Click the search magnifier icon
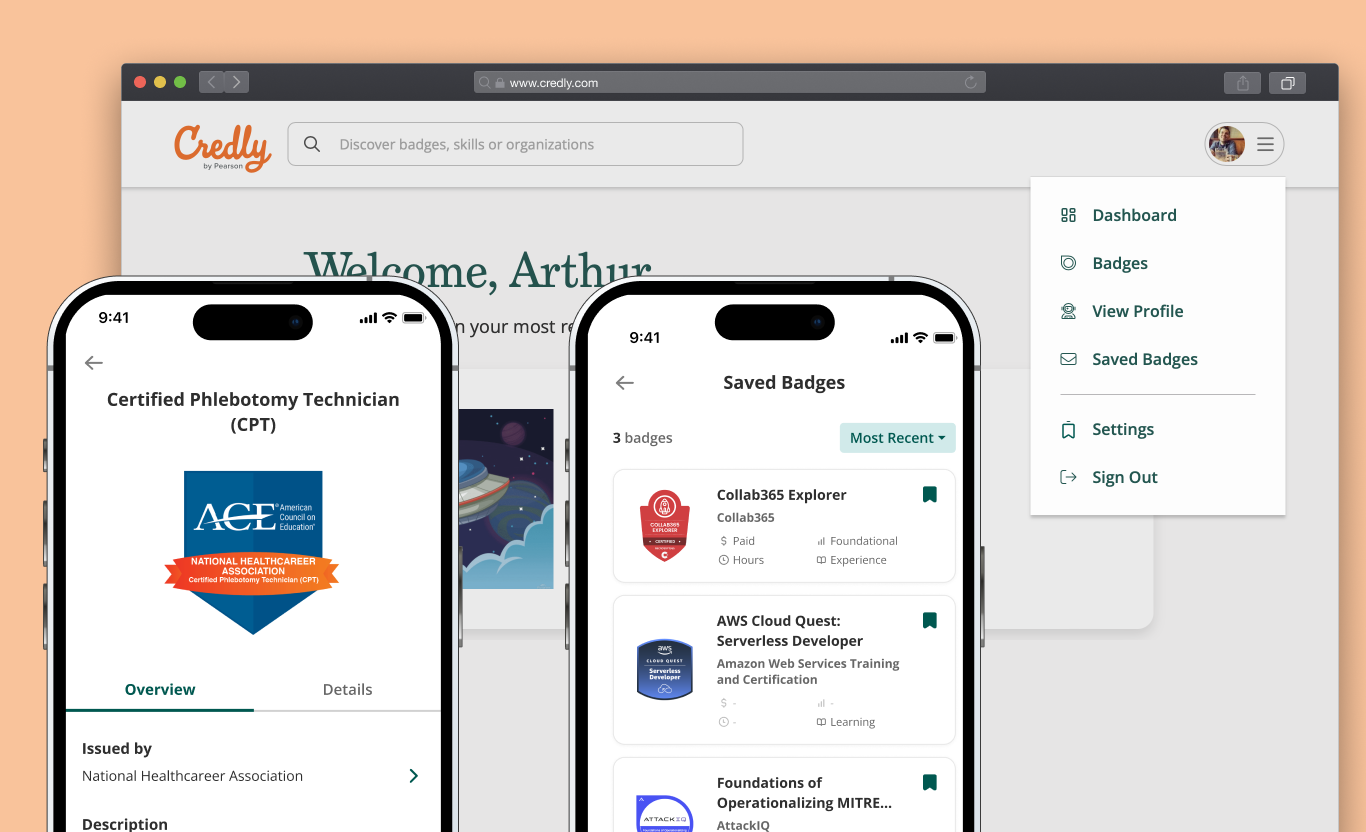 312,144
